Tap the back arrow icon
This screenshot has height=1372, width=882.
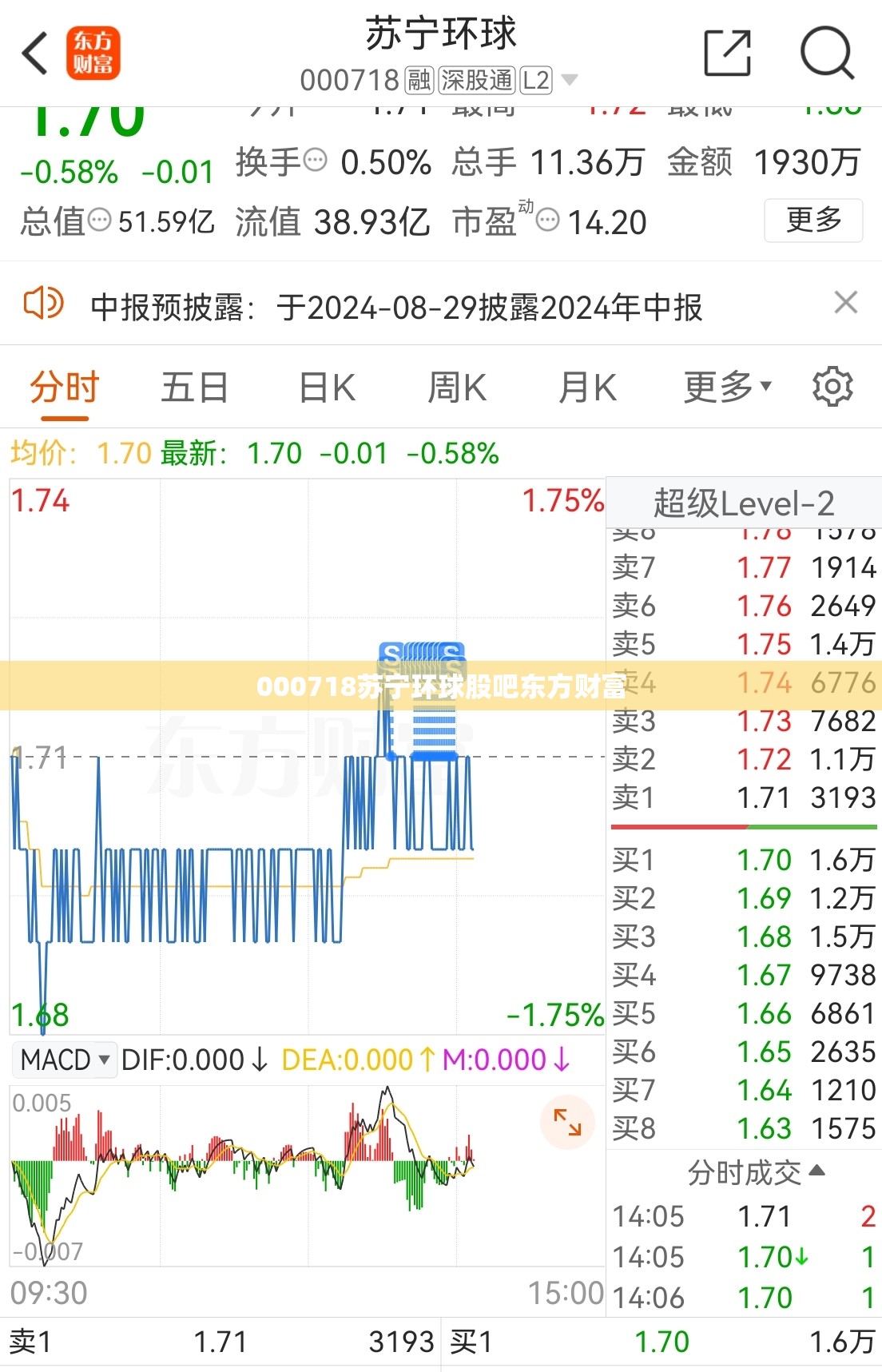coord(35,54)
